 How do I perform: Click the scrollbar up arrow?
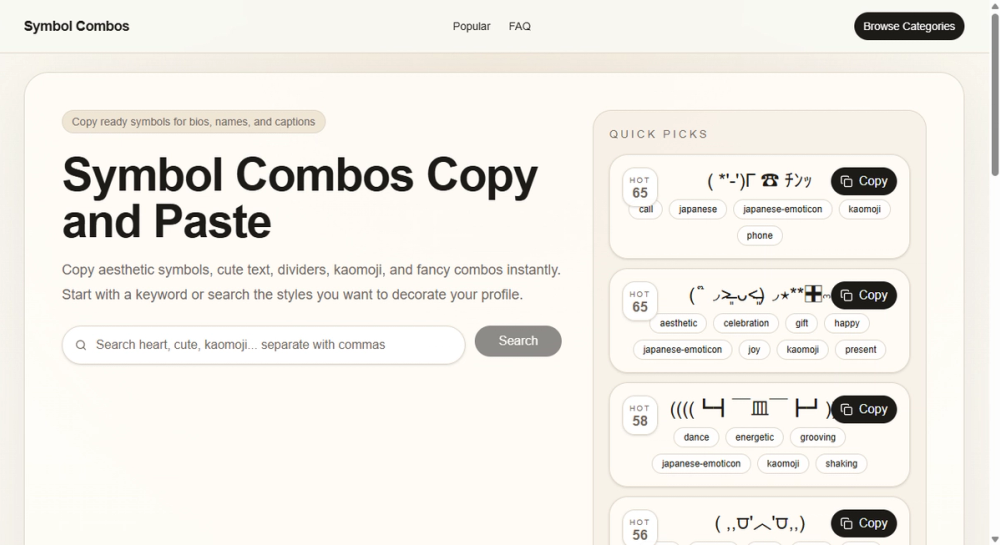[994, 6]
